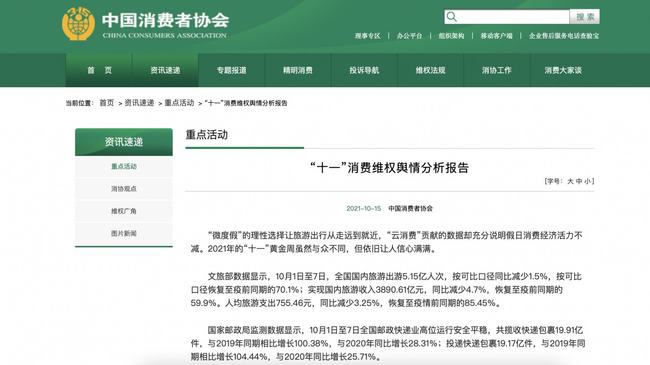Select 重点活动 in the sidebar
The height and width of the screenshot is (365, 650).
(124, 166)
